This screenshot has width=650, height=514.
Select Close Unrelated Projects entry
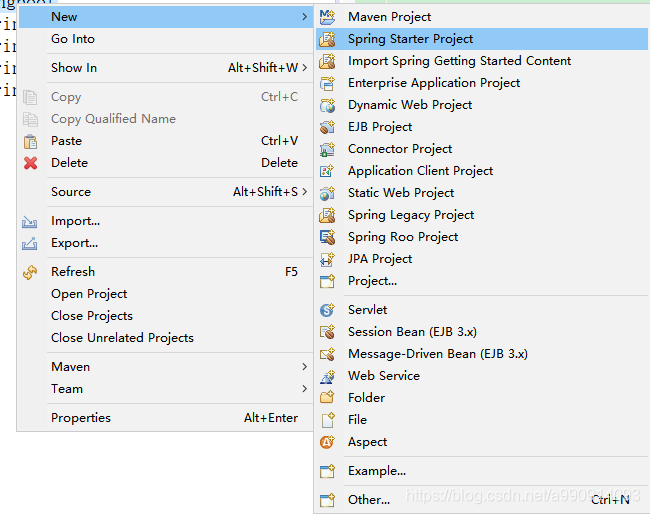pos(165,338)
